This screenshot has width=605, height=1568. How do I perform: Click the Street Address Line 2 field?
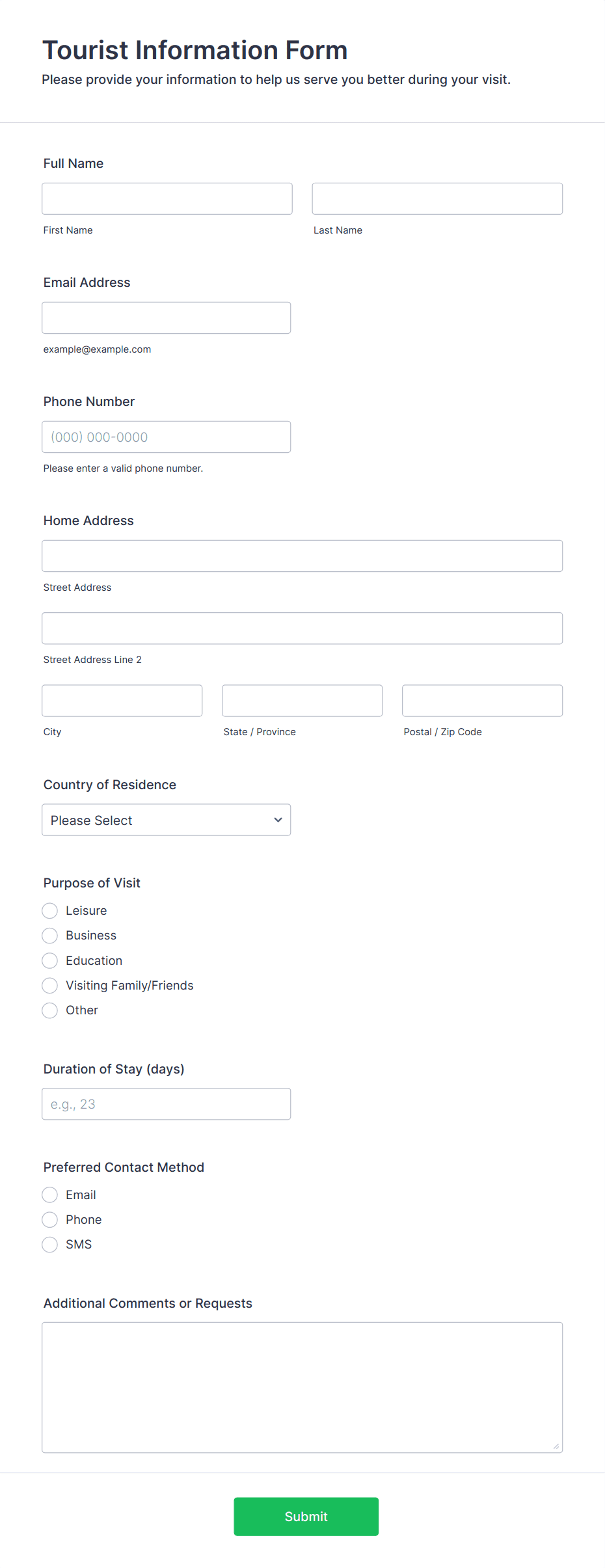pyautogui.click(x=302, y=628)
